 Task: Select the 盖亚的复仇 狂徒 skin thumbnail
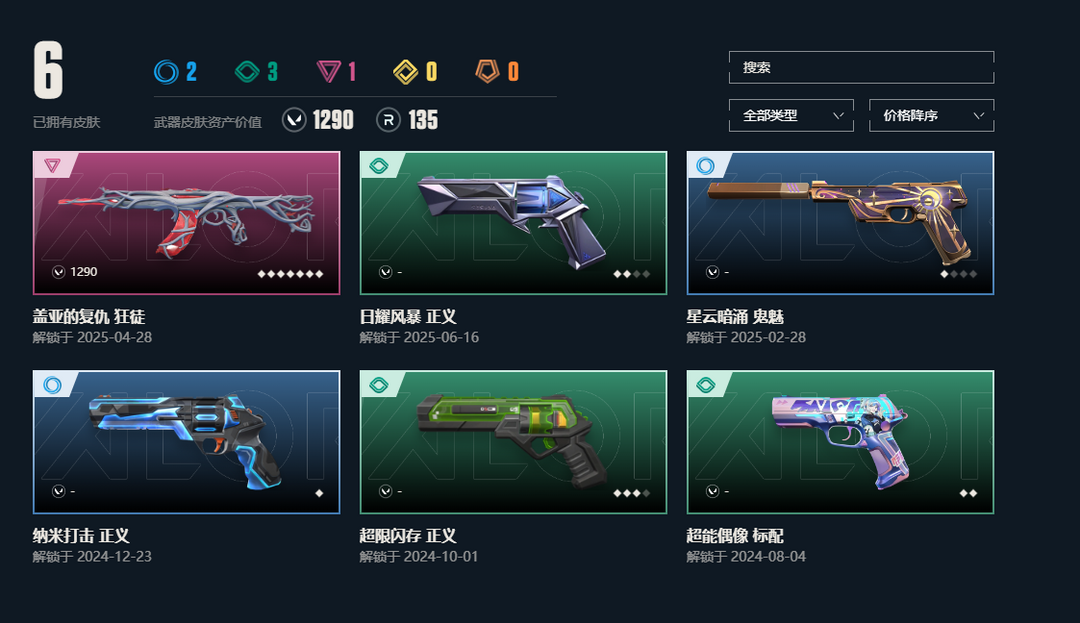tap(186, 223)
